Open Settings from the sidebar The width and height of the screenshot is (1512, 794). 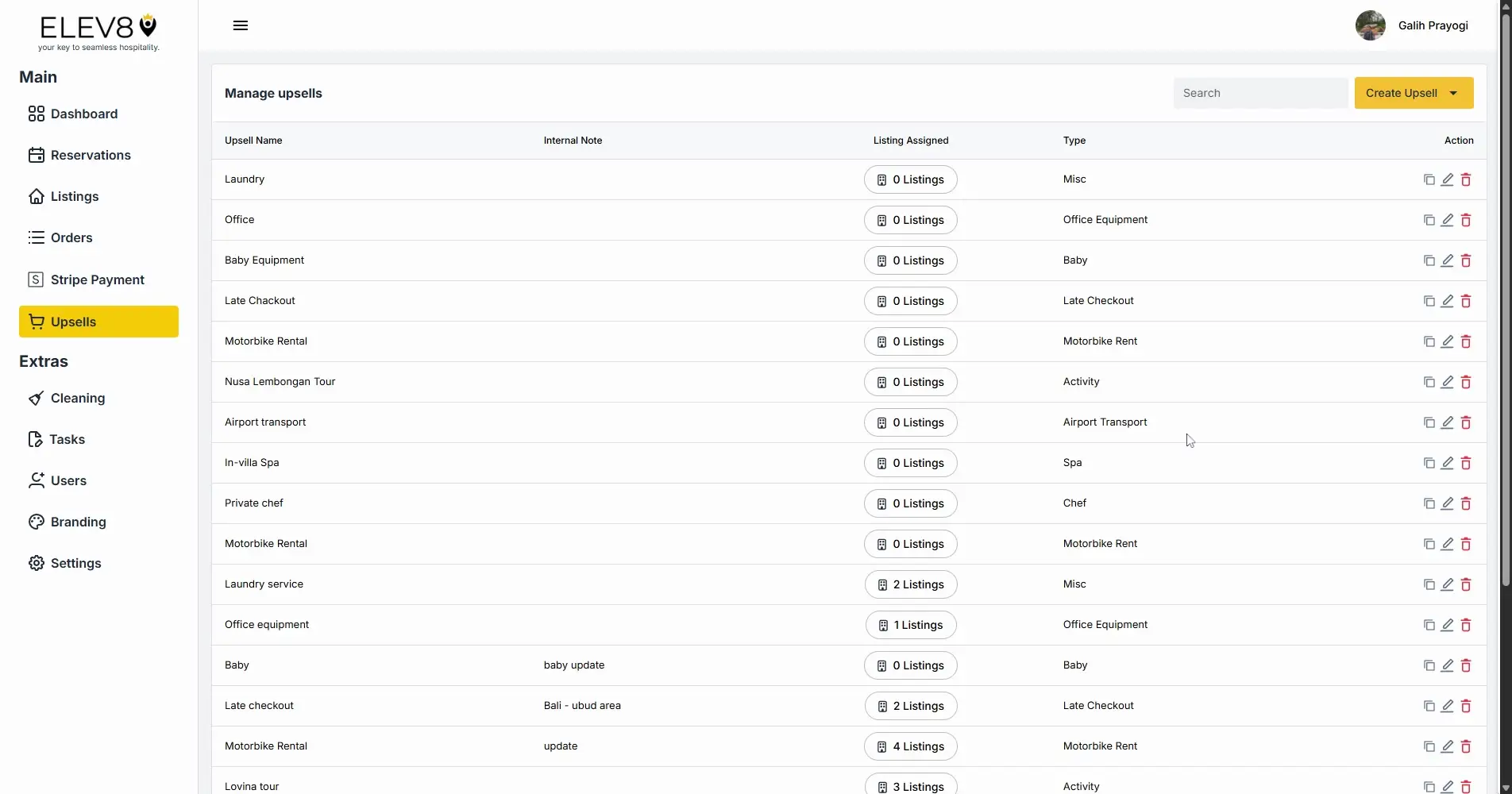pos(75,563)
